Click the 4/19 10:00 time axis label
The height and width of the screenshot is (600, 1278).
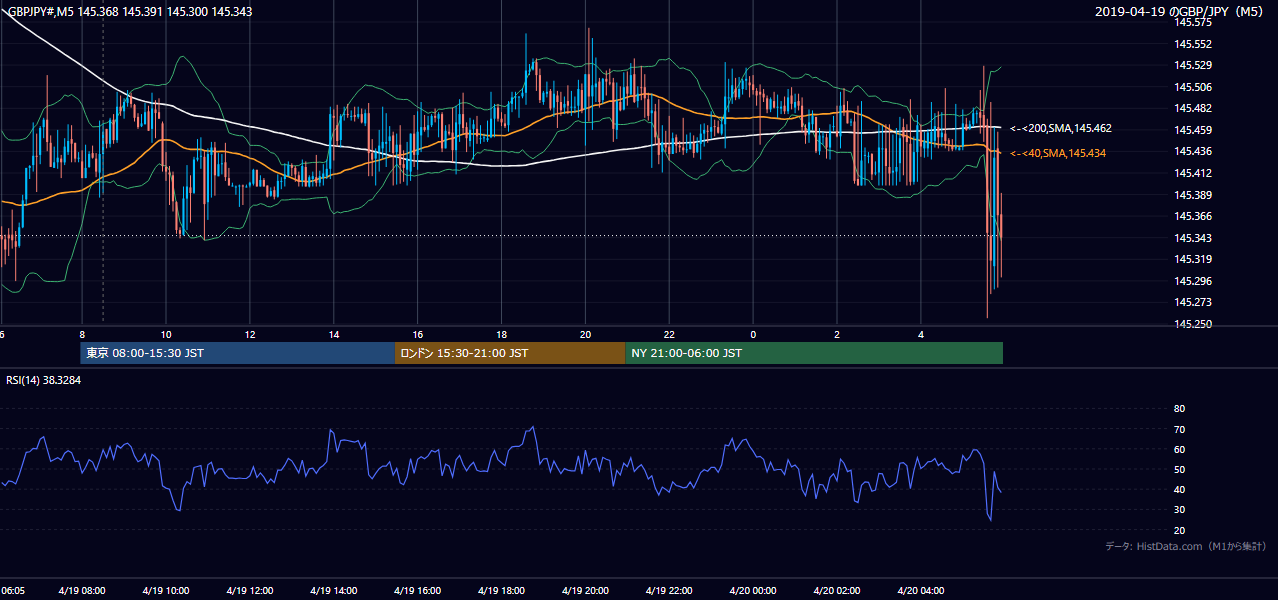[x=166, y=591]
